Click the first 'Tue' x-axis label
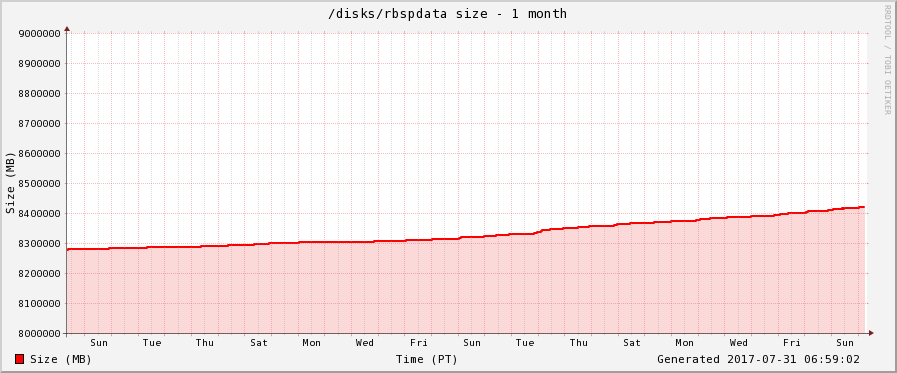This screenshot has width=897, height=373. [152, 343]
